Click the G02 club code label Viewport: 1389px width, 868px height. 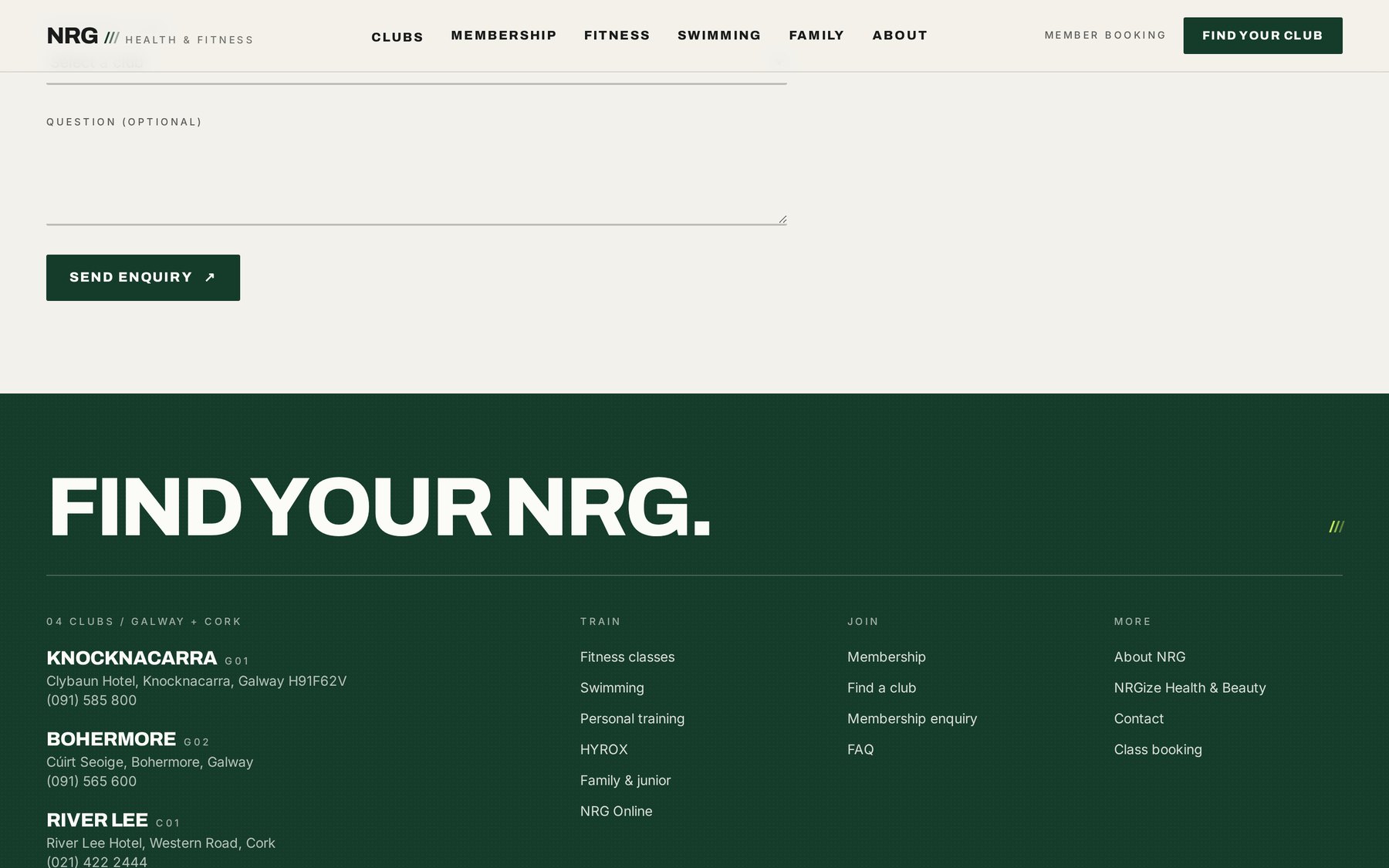(197, 742)
